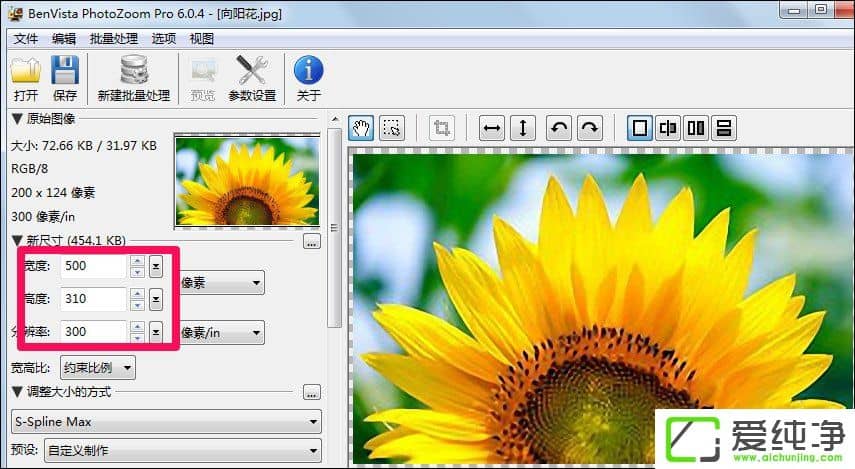
Task: Click the 保存 (Save) floppy disk icon
Action: point(65,73)
